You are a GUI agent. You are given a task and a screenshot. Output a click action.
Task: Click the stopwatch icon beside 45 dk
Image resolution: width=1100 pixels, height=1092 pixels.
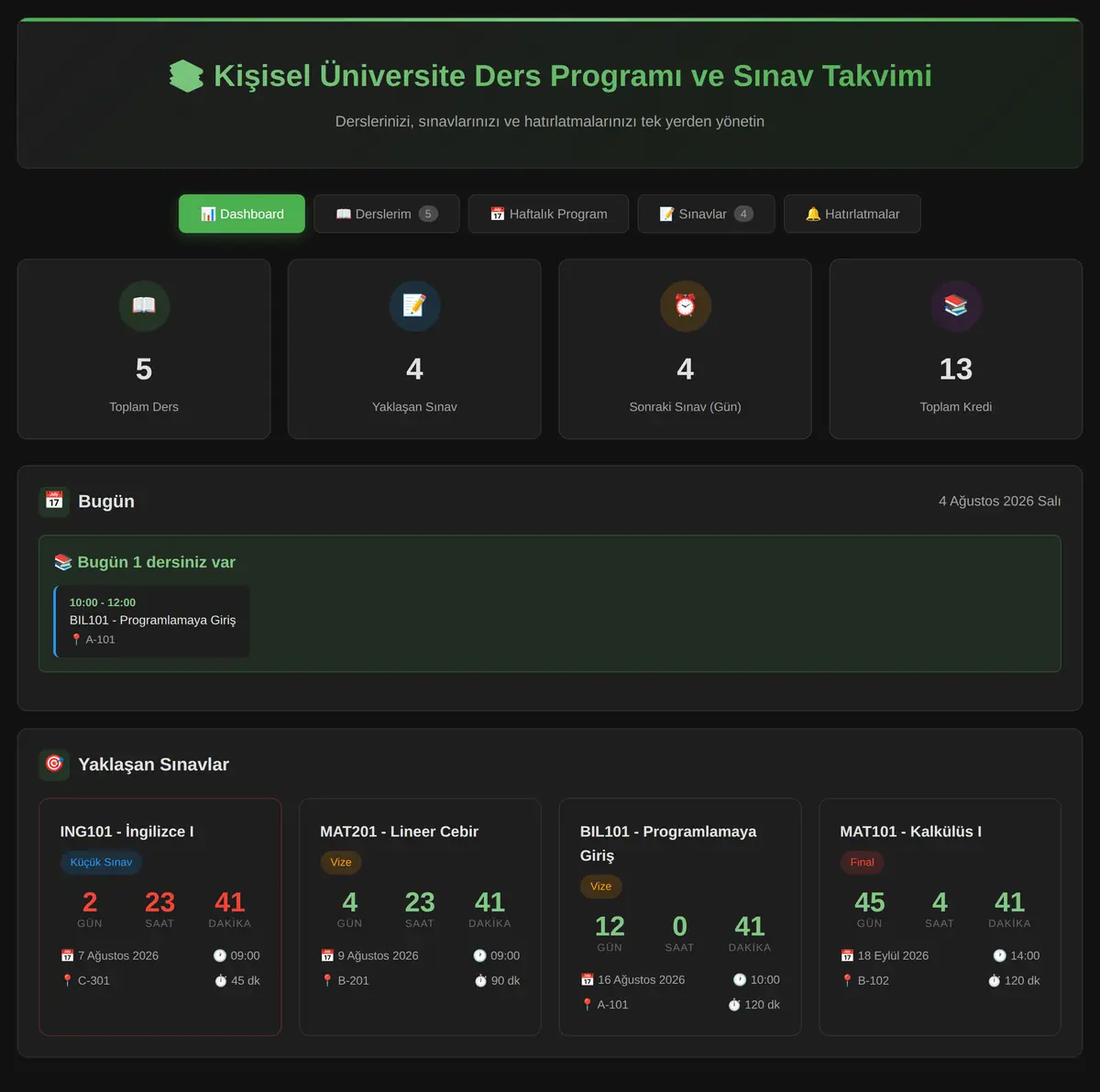221,980
